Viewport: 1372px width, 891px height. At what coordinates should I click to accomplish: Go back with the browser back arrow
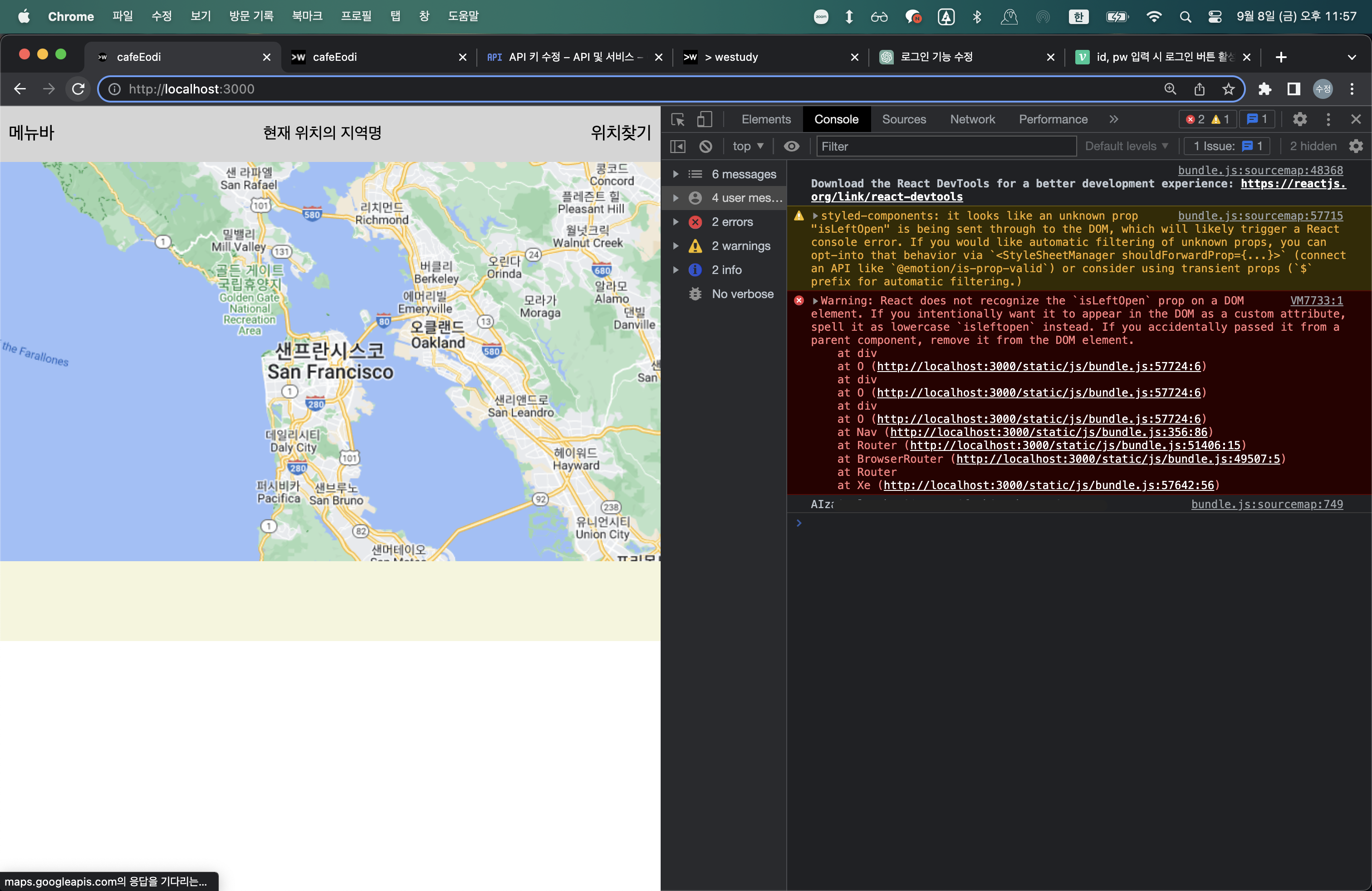(x=20, y=89)
